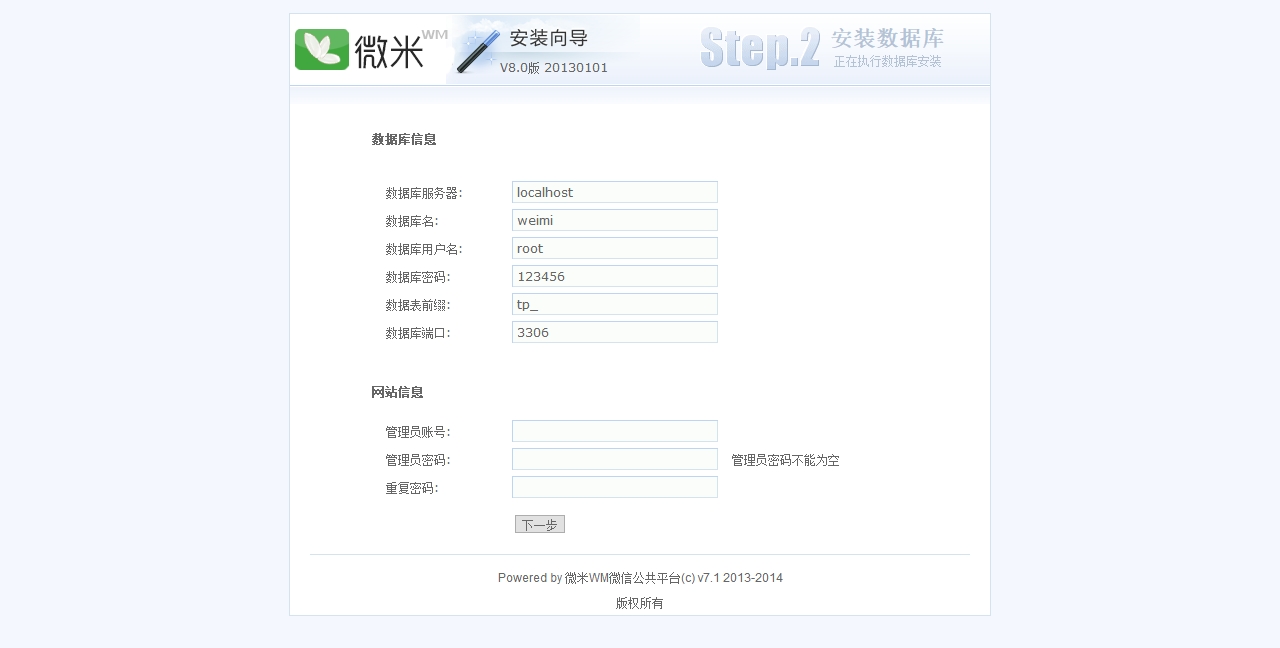Viewport: 1280px width, 648px height.
Task: Click the 网站信息 section heading
Action: (397, 392)
